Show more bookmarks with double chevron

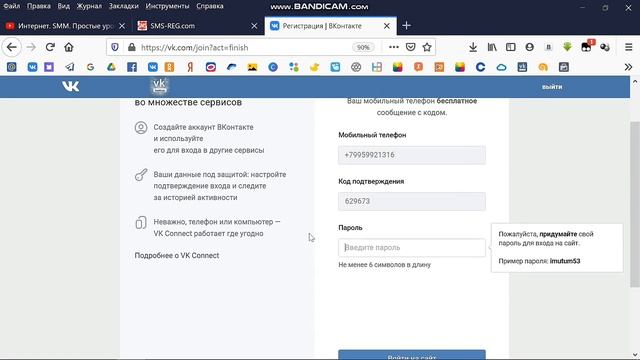tap(628, 67)
